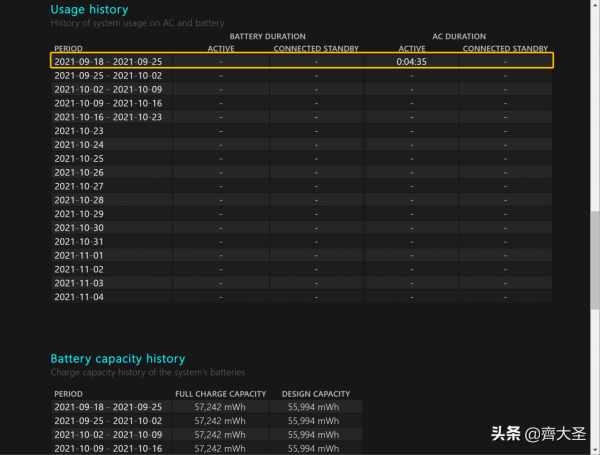This screenshot has height=455, width=600.
Task: Click the PERIOD header in Battery capacity history
Action: [x=69, y=394]
